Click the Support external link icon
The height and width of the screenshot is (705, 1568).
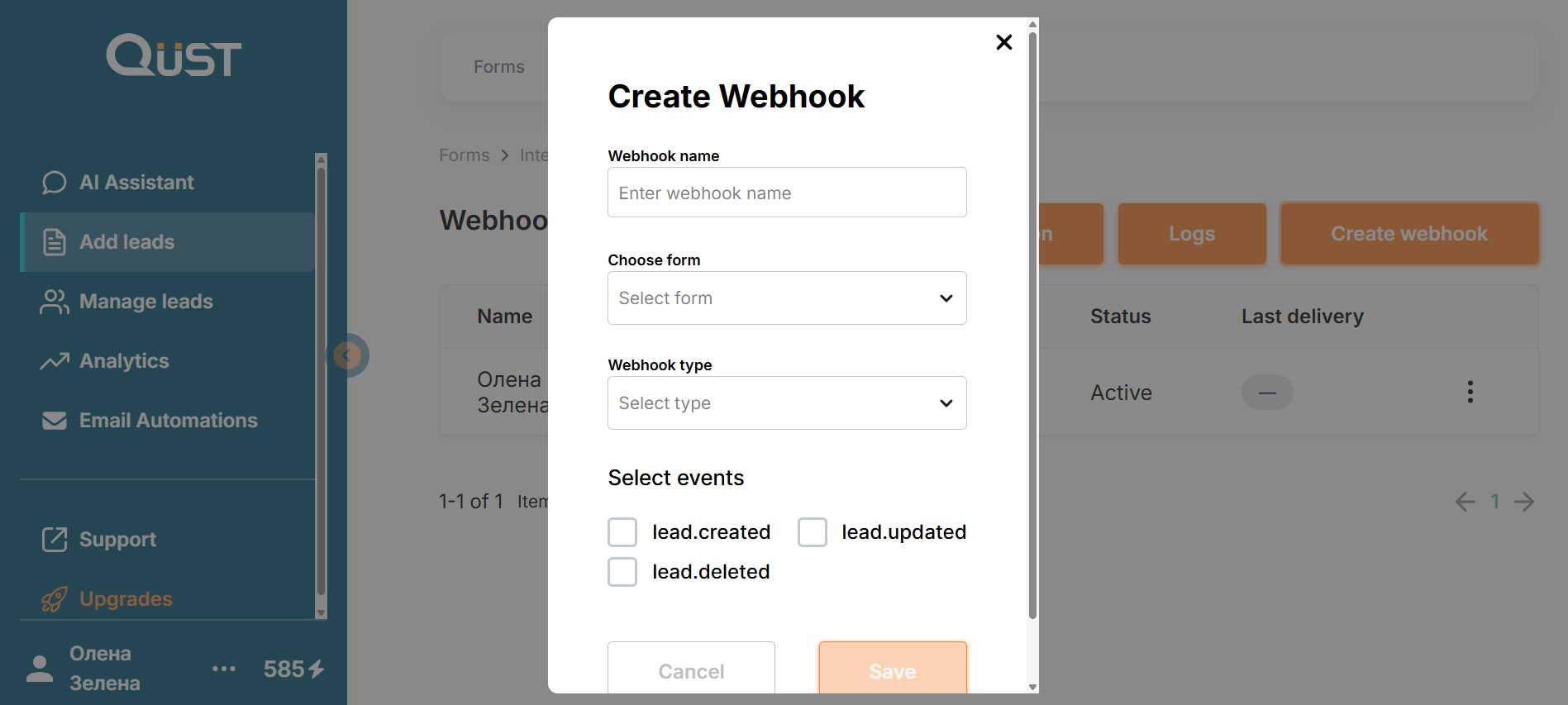(x=55, y=540)
